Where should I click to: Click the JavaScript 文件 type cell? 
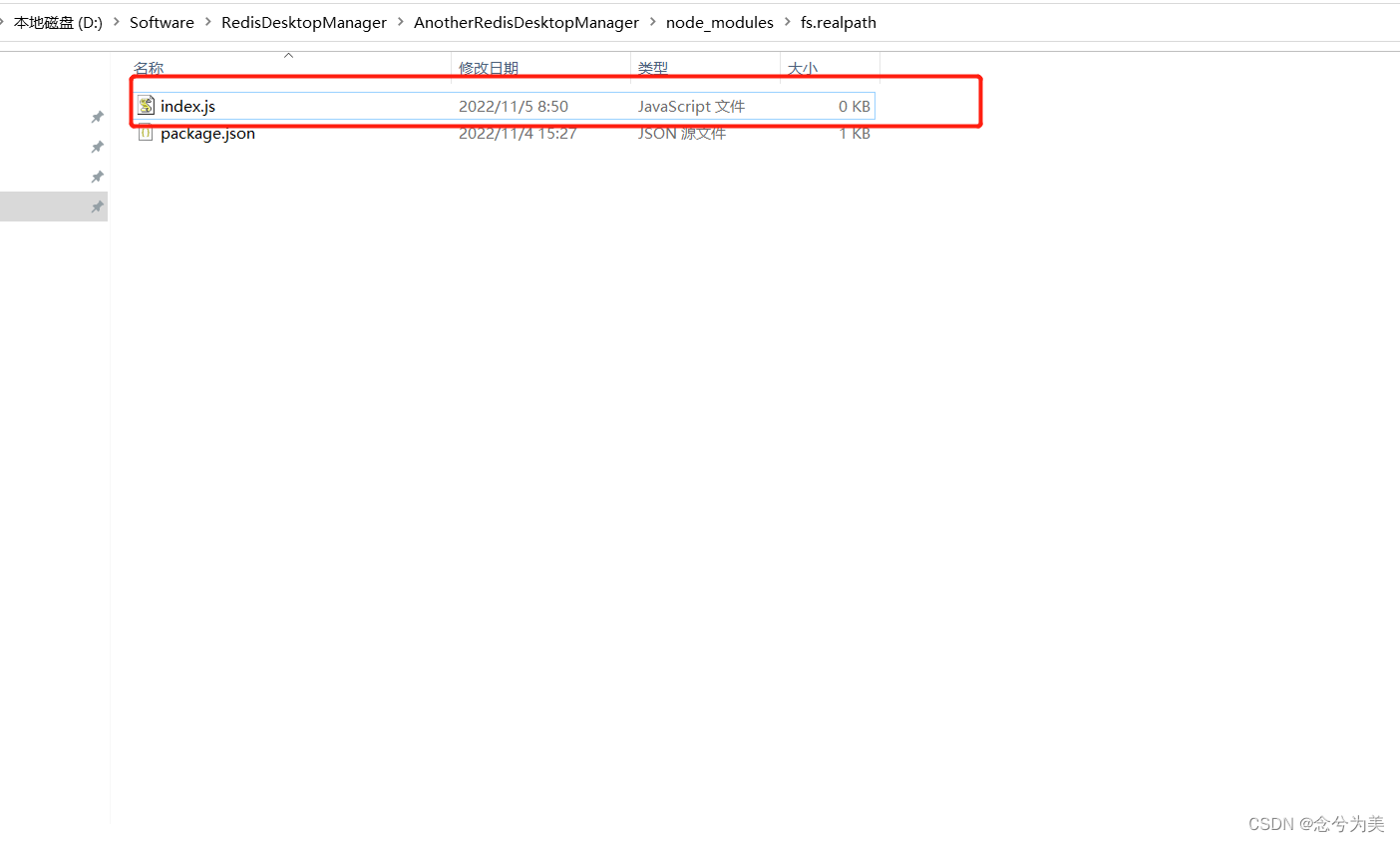691,106
